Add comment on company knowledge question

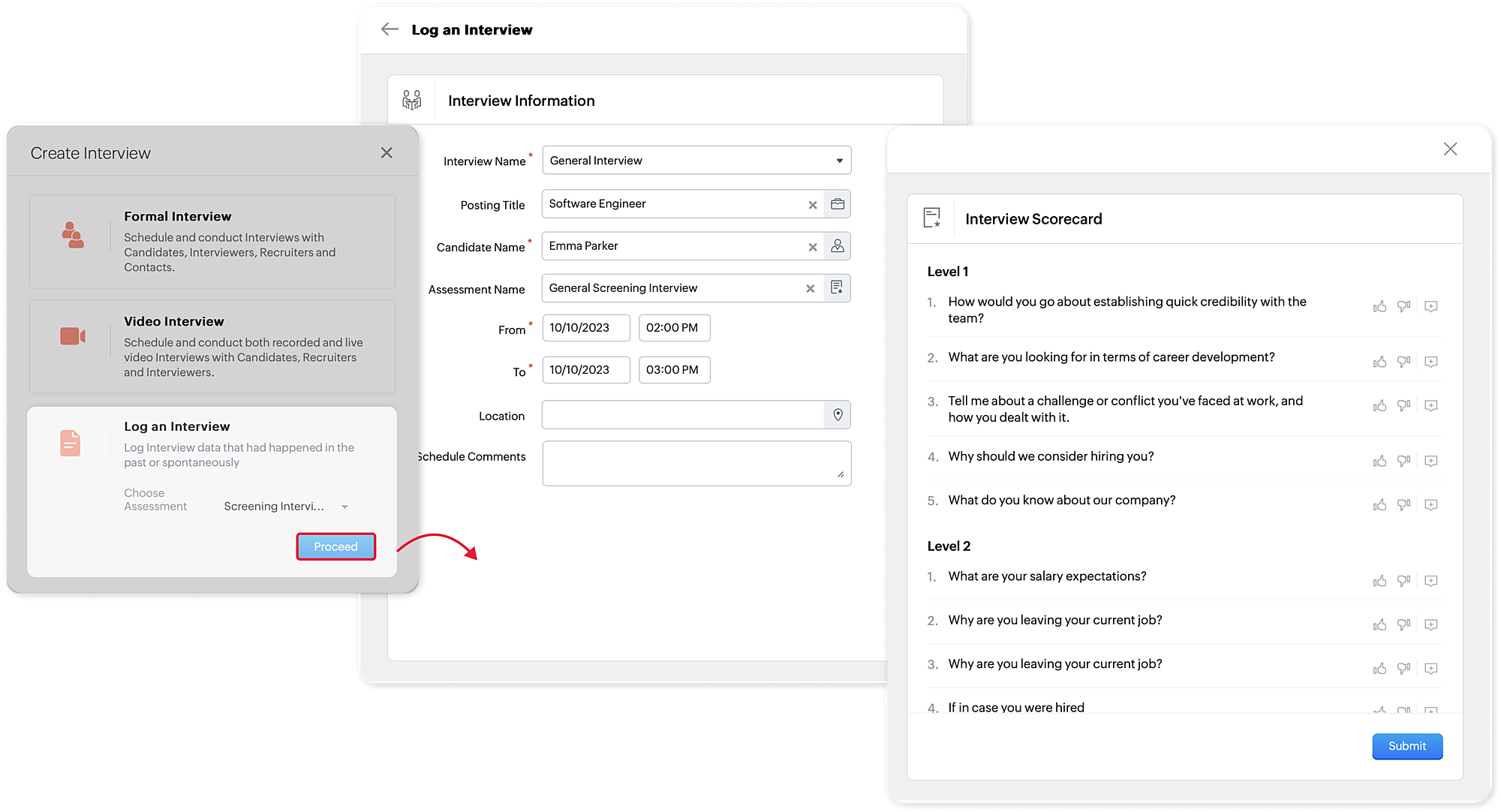point(1430,505)
